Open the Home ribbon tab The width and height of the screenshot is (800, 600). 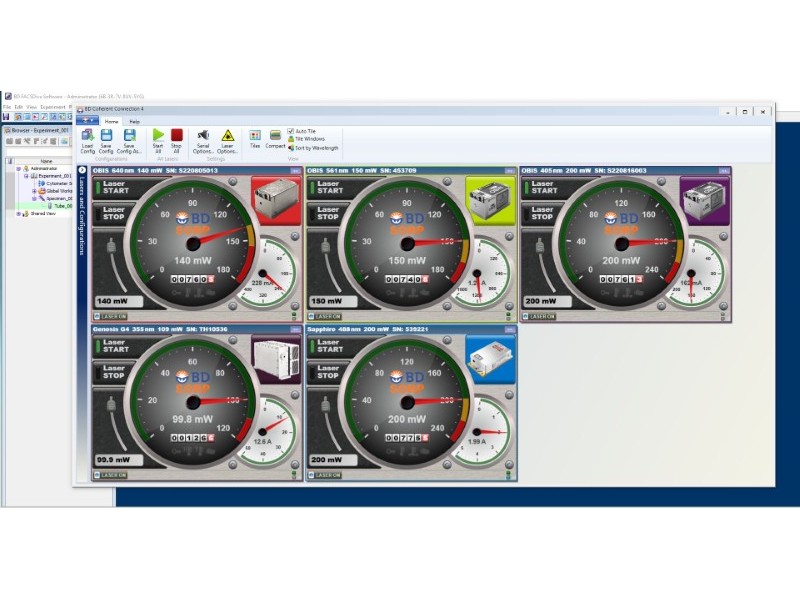point(112,121)
